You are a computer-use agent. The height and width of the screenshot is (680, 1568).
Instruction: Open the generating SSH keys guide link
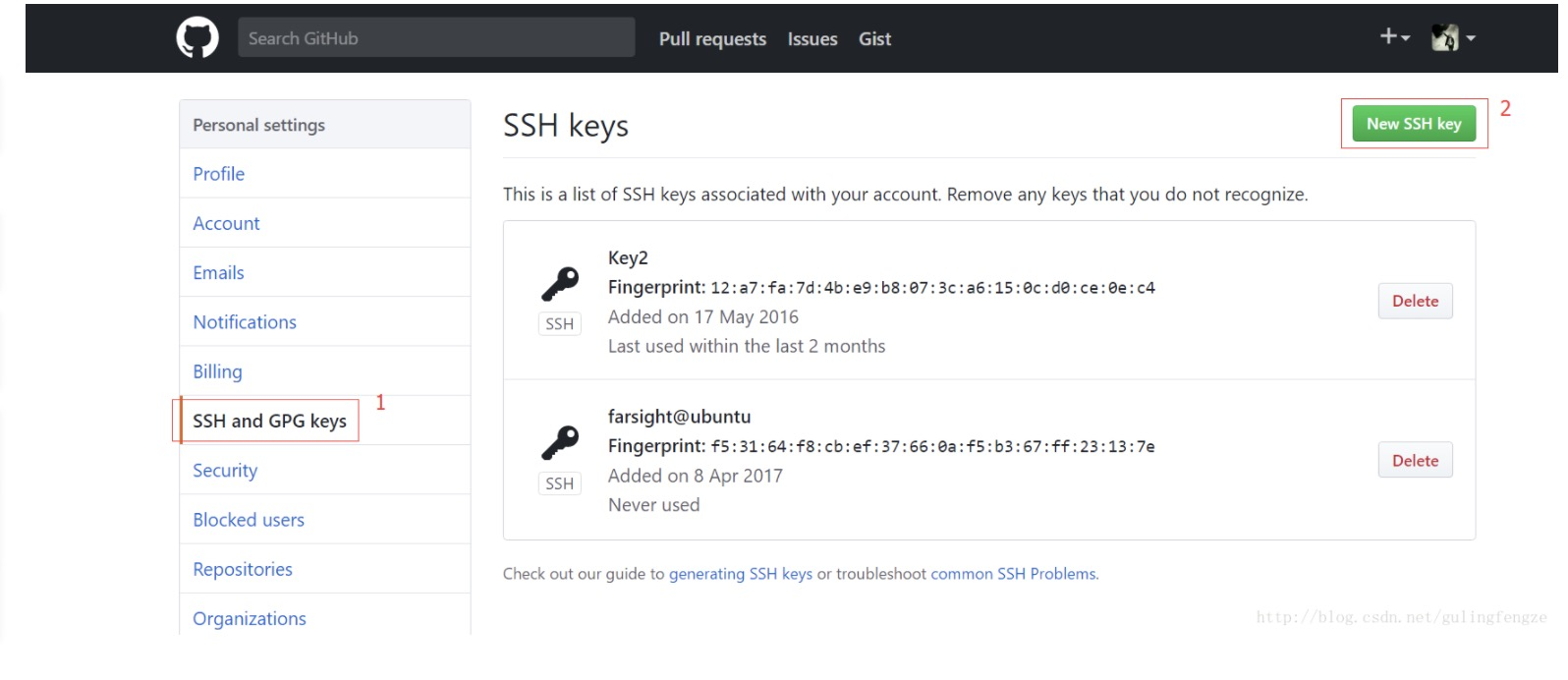coord(741,574)
